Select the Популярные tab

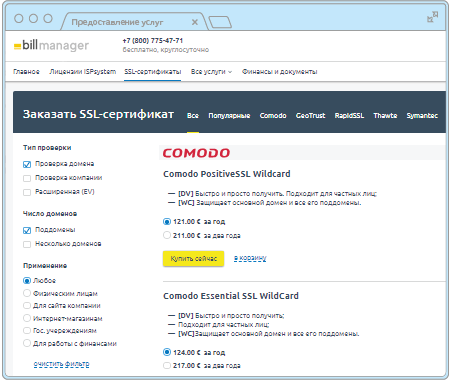(x=229, y=116)
